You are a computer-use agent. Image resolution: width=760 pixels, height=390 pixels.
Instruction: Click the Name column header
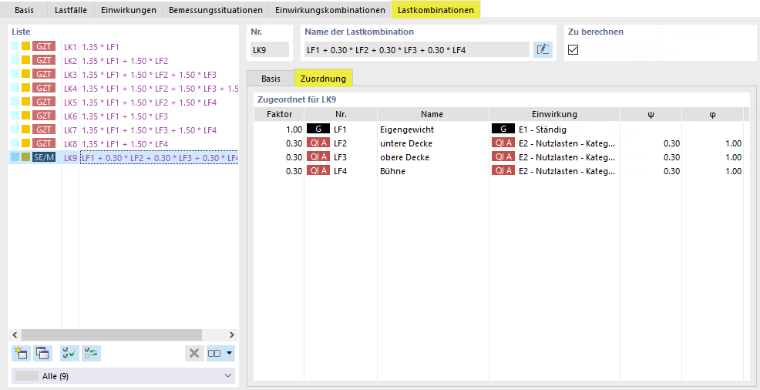[x=432, y=114]
